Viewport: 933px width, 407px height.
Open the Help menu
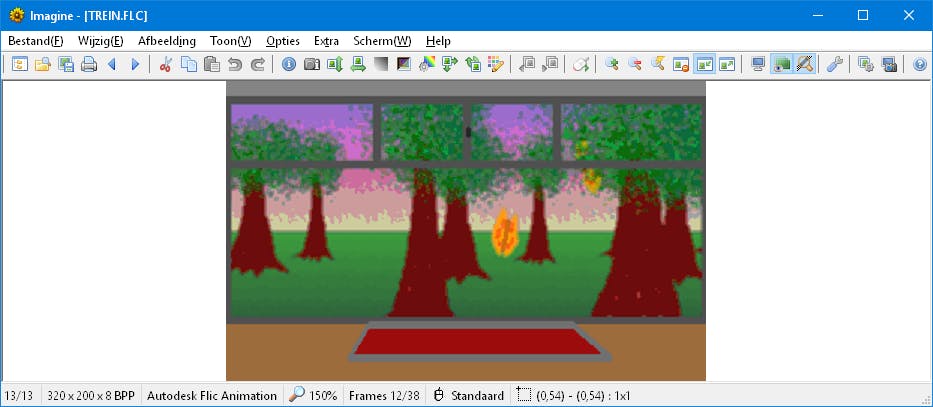439,41
